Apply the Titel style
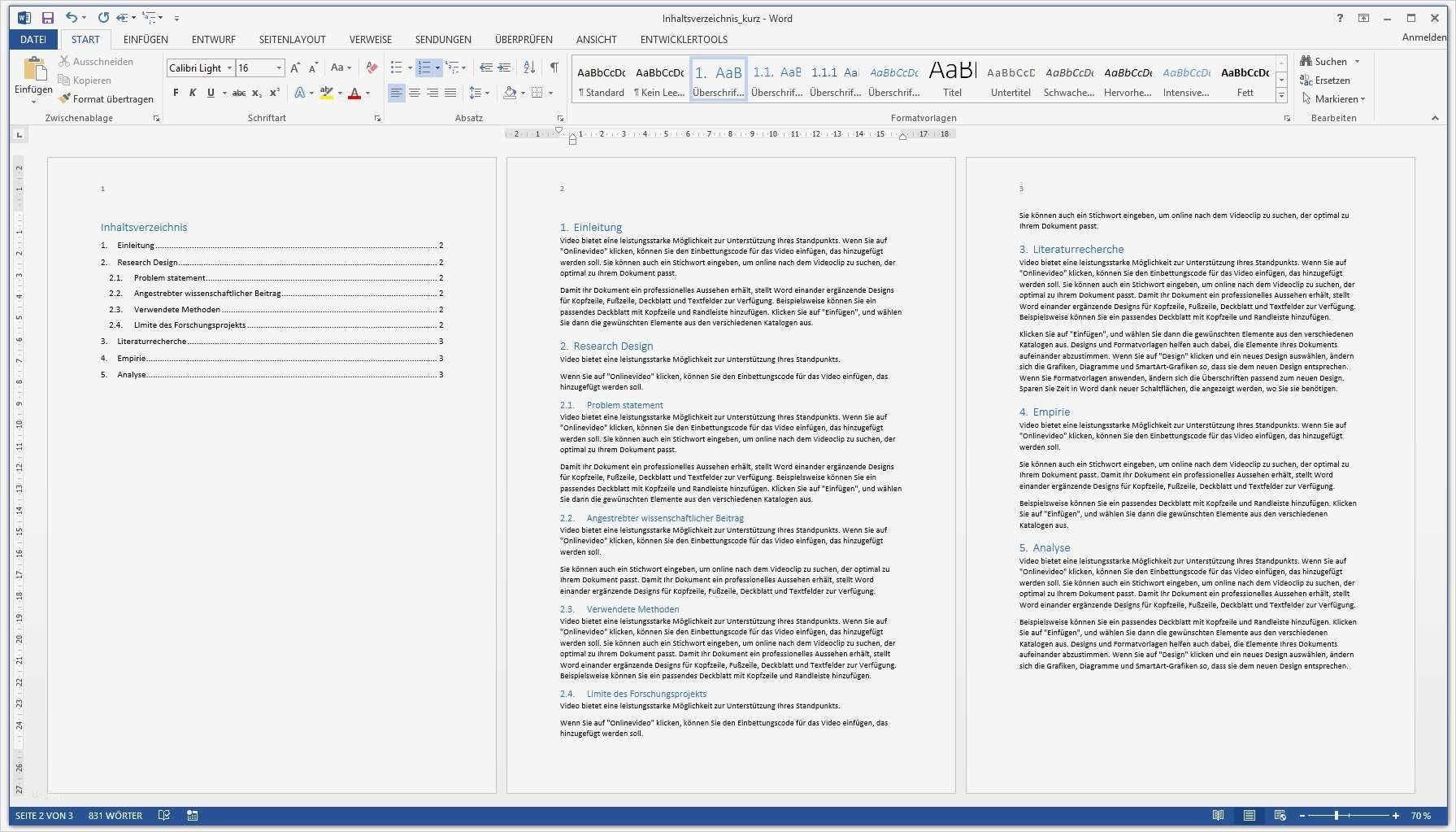Viewport: 1456px width, 832px height. coord(951,79)
